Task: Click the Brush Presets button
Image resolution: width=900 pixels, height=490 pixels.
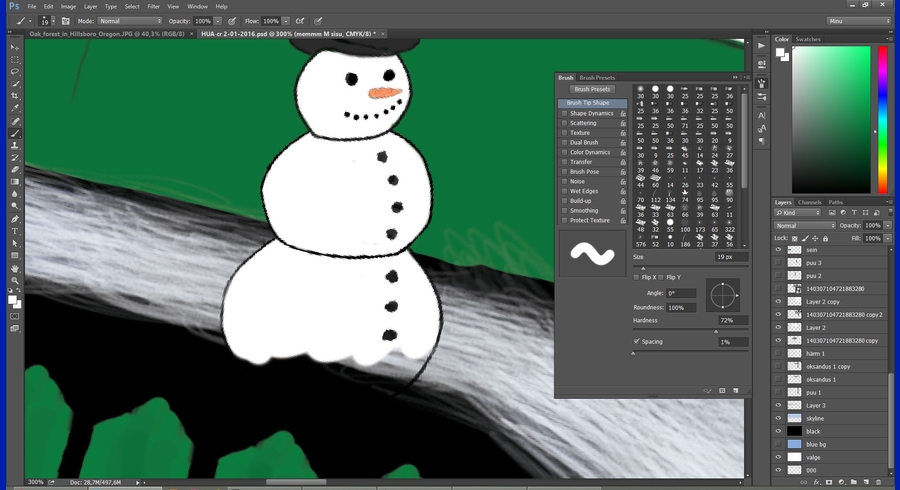Action: [x=592, y=90]
